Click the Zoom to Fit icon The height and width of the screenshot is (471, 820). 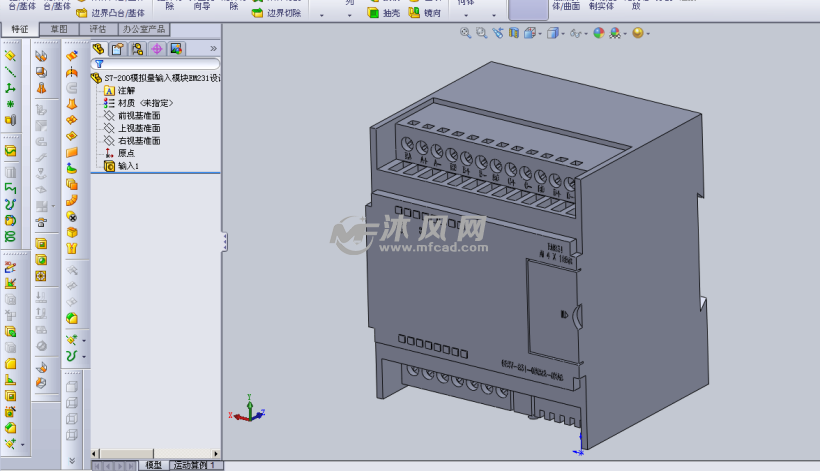coord(466,33)
